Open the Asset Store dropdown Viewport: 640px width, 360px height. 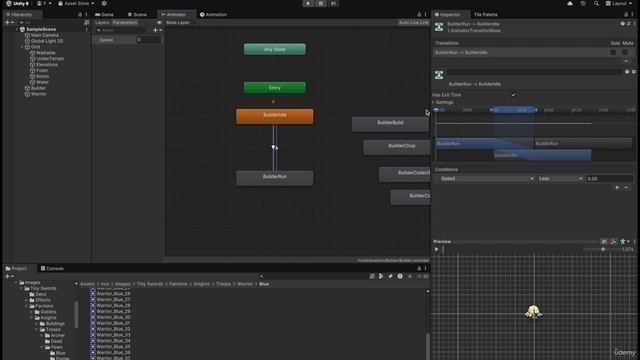click(76, 3)
